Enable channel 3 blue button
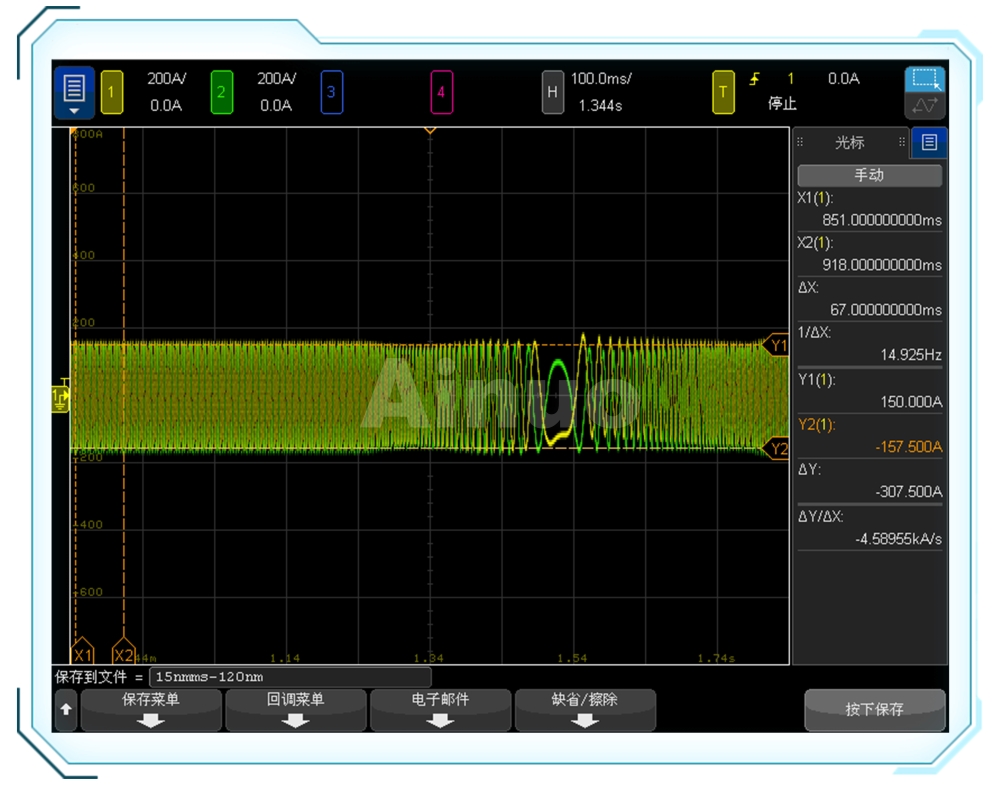1000x786 pixels. [332, 92]
